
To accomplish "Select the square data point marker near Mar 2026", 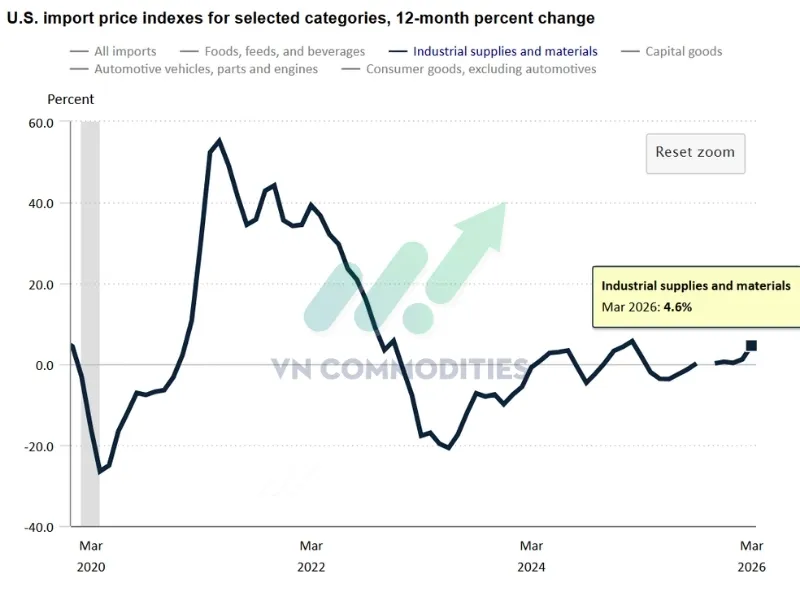I will pyautogui.click(x=749, y=344).
